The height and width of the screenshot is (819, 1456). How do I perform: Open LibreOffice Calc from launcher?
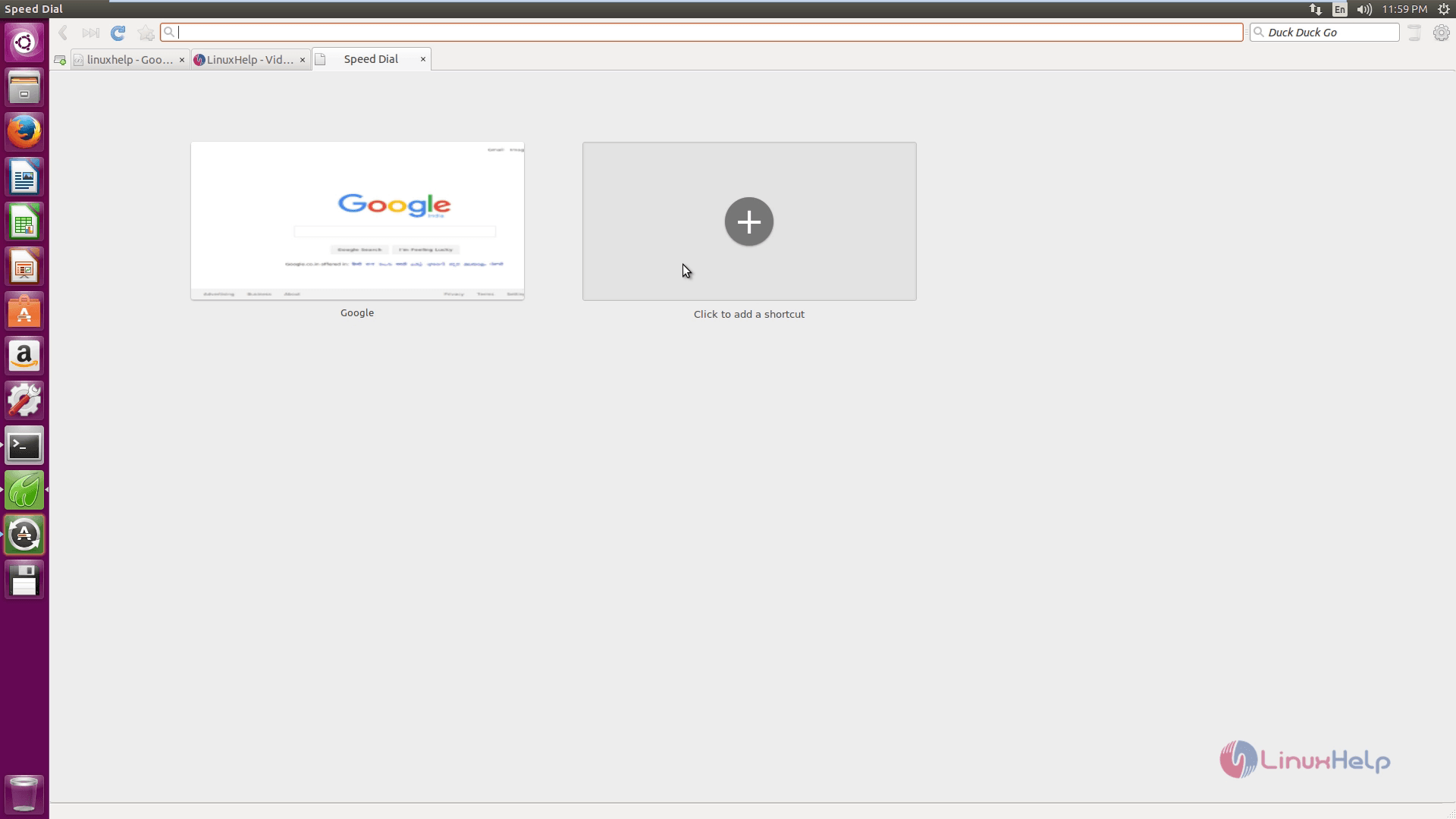[x=24, y=222]
